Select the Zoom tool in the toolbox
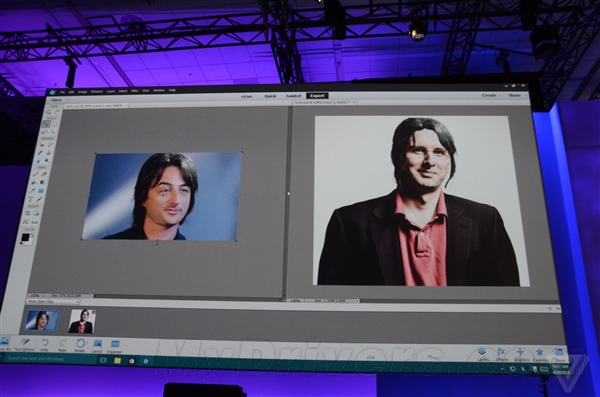The image size is (600, 397). coord(49,113)
